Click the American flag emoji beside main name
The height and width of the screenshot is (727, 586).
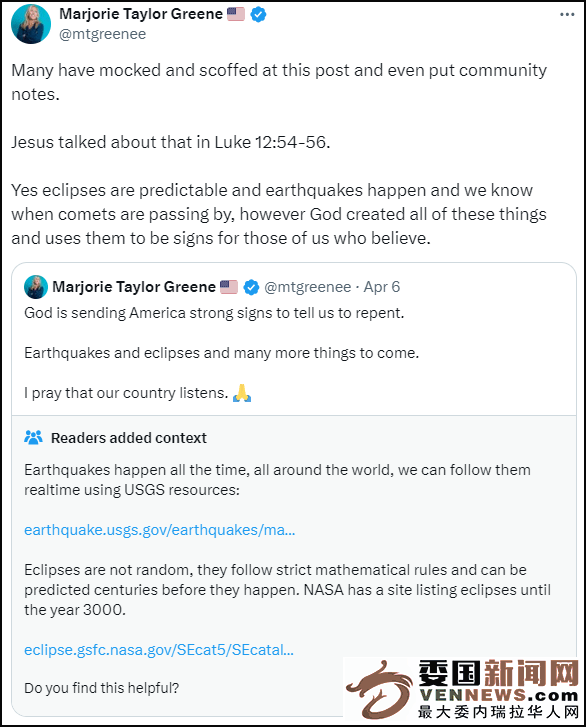(x=236, y=14)
